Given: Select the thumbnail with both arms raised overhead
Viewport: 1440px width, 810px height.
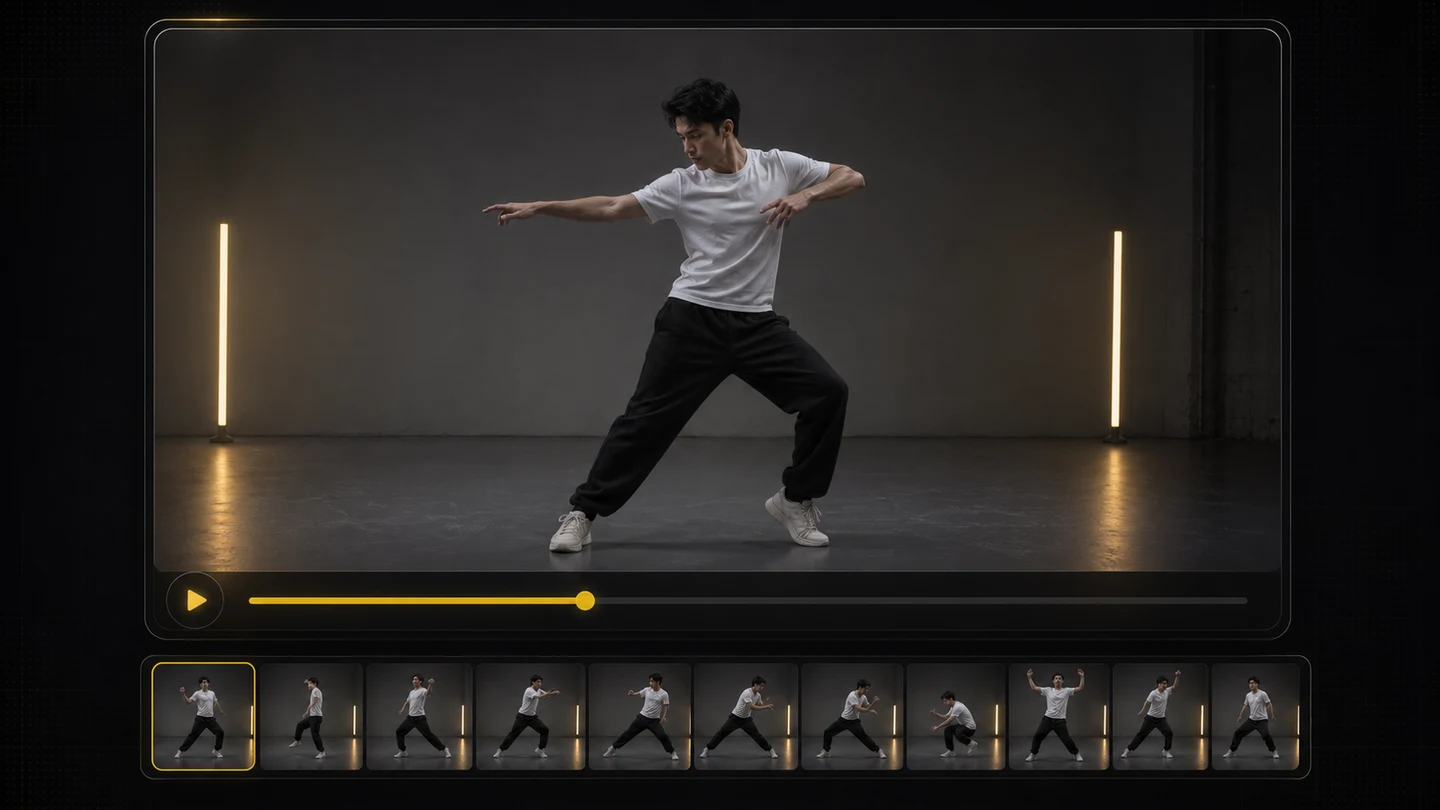Looking at the screenshot, I should coord(1059,716).
